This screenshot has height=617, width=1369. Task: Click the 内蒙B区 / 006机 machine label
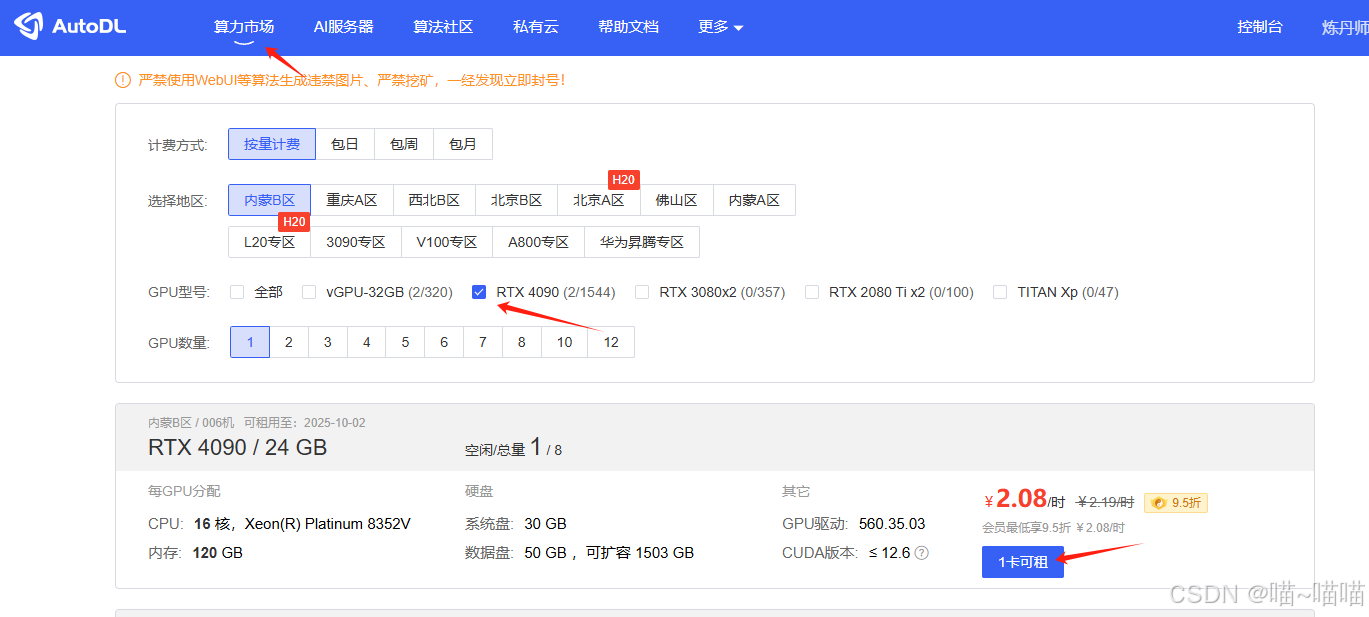pos(192,423)
